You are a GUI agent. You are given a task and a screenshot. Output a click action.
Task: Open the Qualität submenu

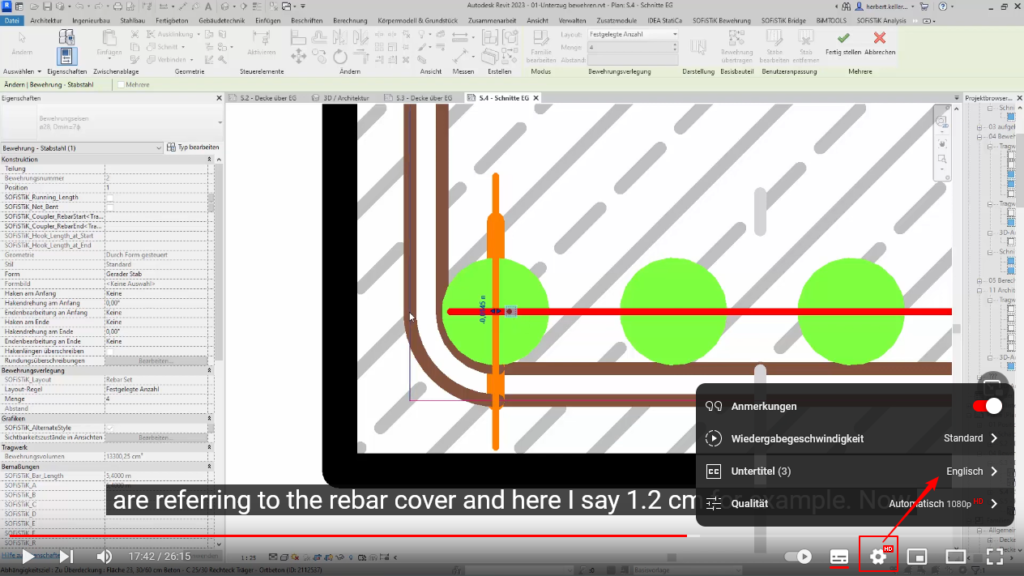pos(854,504)
